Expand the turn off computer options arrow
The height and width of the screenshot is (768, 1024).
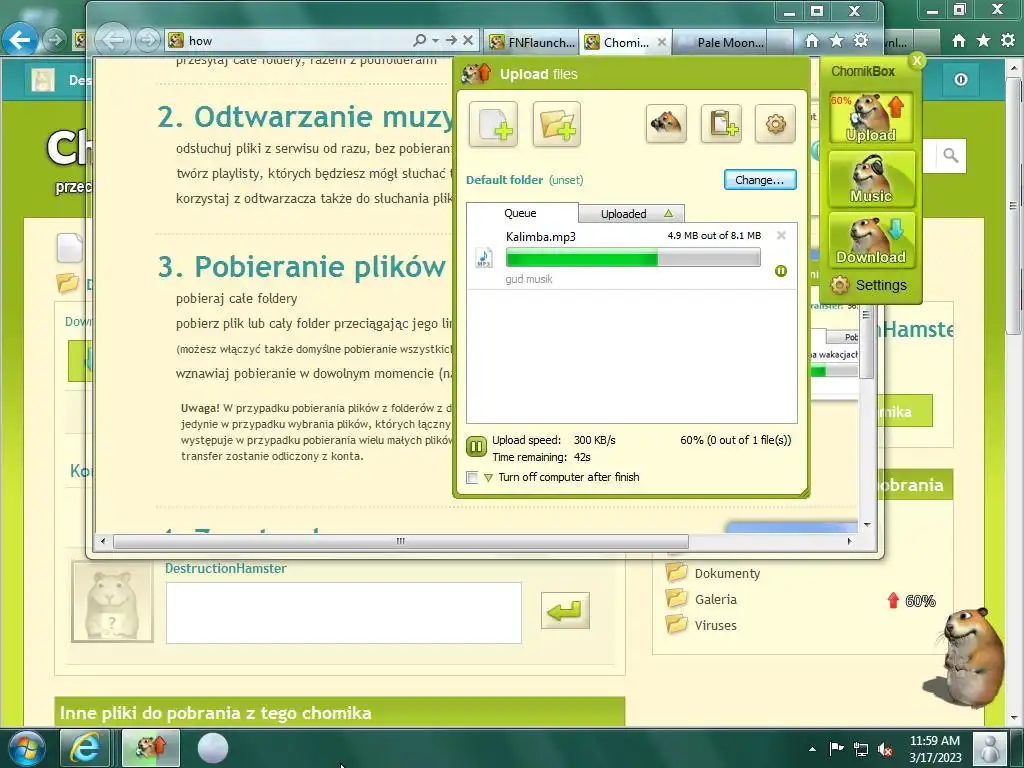coord(488,477)
